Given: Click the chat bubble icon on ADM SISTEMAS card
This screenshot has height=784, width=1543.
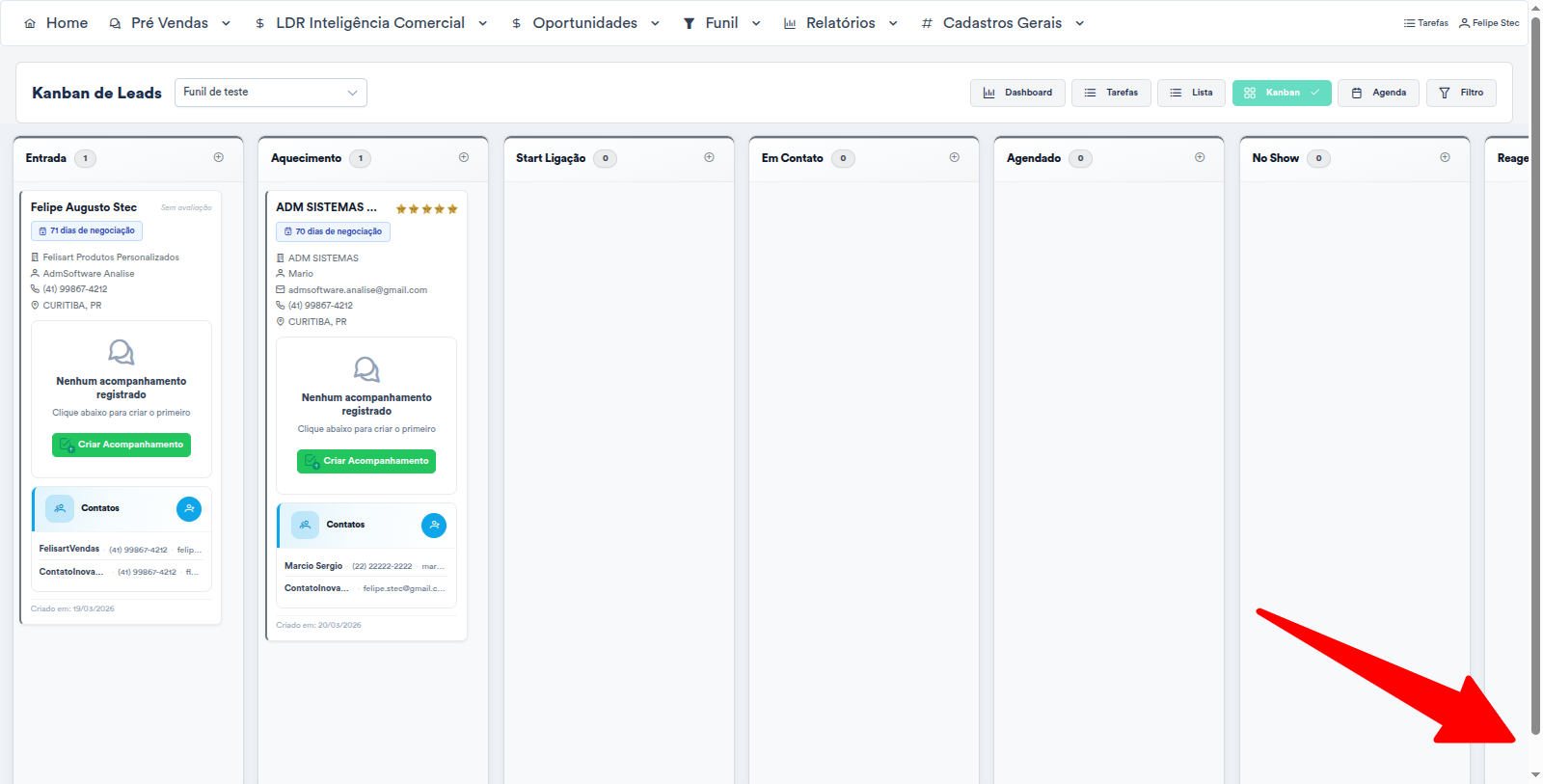Looking at the screenshot, I should click(366, 368).
